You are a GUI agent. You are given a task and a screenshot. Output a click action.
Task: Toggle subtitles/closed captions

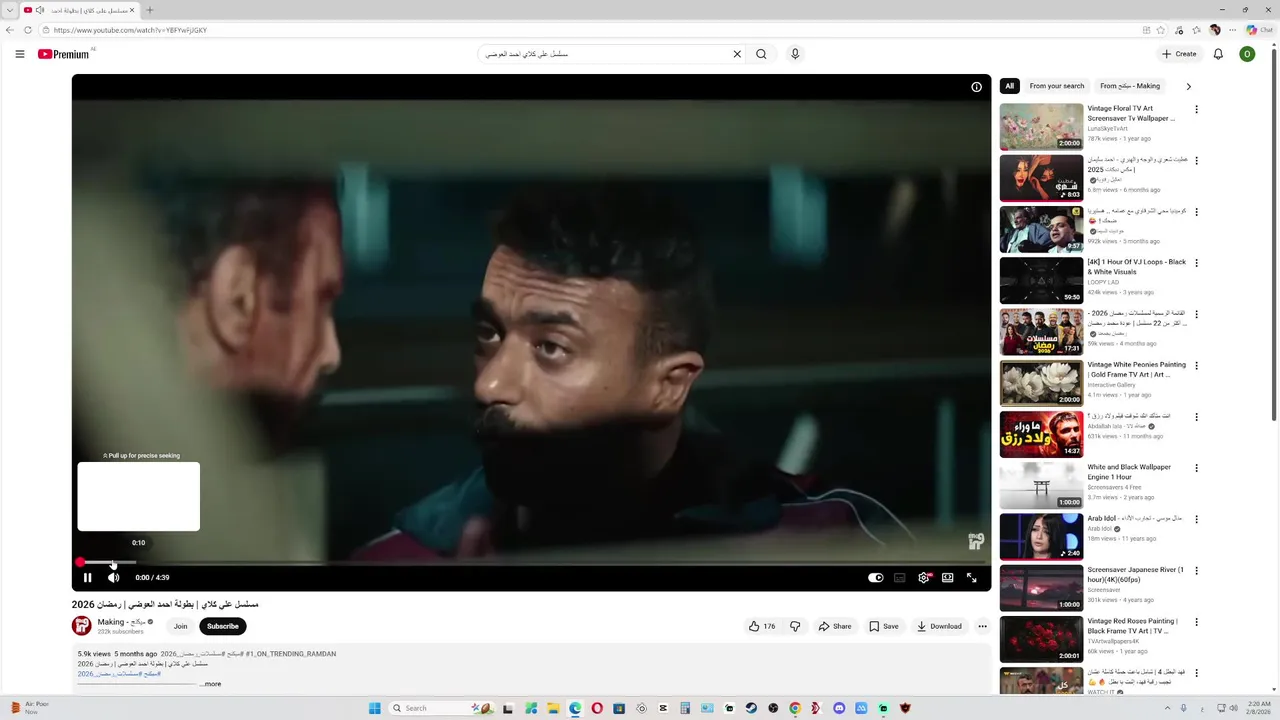(899, 577)
